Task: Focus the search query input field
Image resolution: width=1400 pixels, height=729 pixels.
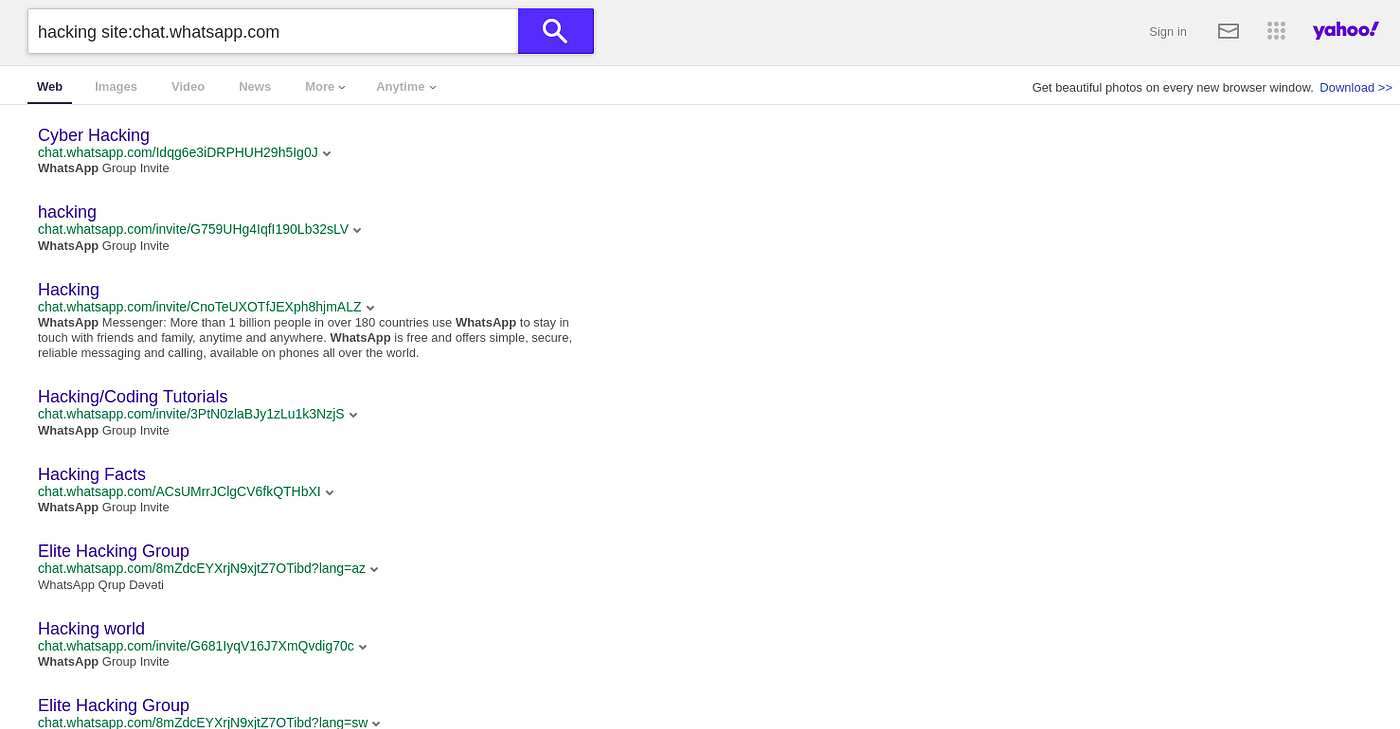Action: pos(272,31)
